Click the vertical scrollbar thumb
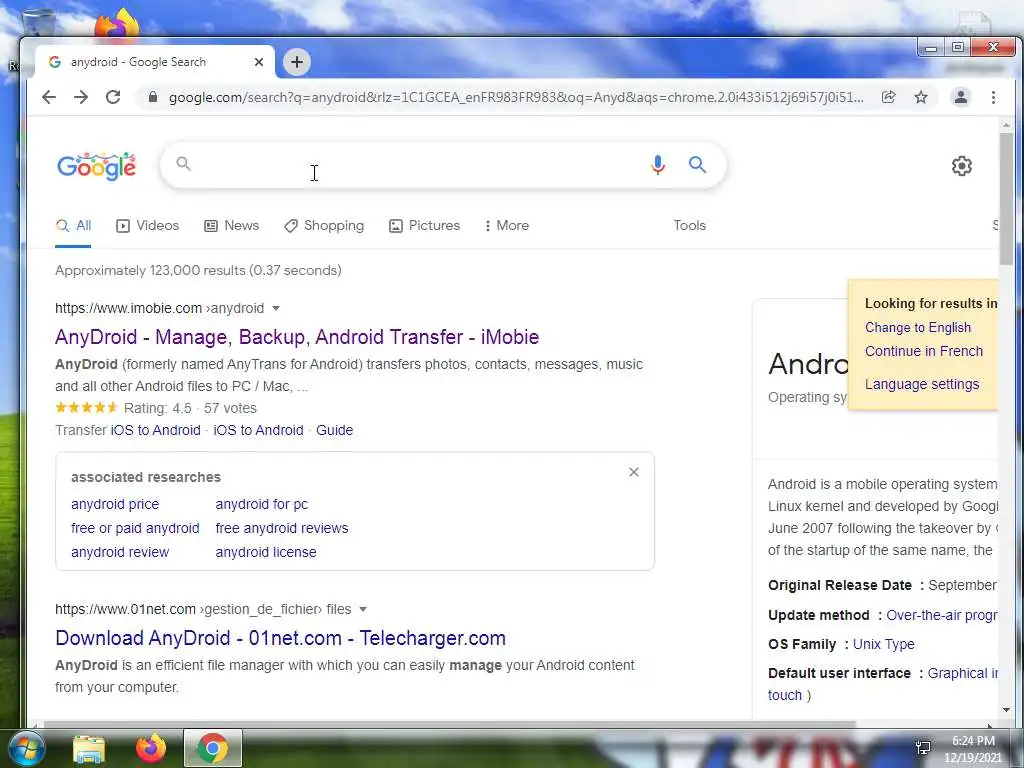The width and height of the screenshot is (1024, 768). click(x=1006, y=198)
